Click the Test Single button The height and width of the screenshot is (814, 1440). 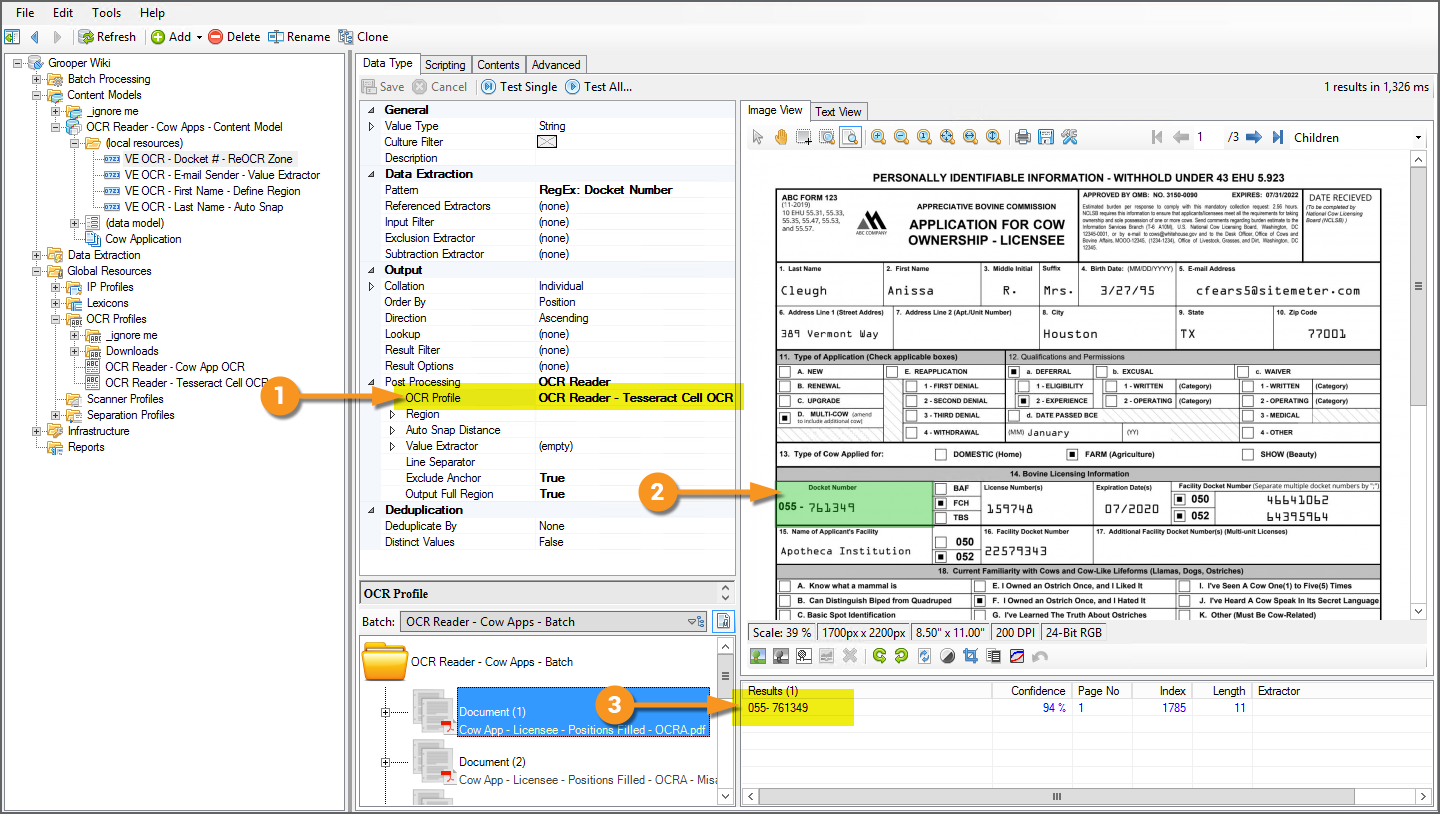519,87
